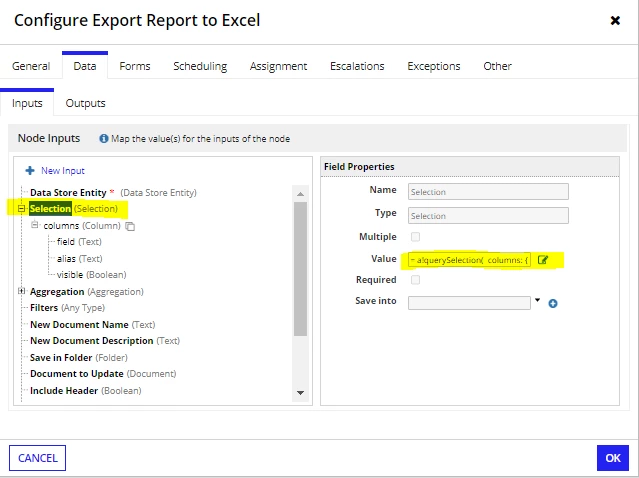
Task: Select the field (Text) item
Action: pos(79,242)
